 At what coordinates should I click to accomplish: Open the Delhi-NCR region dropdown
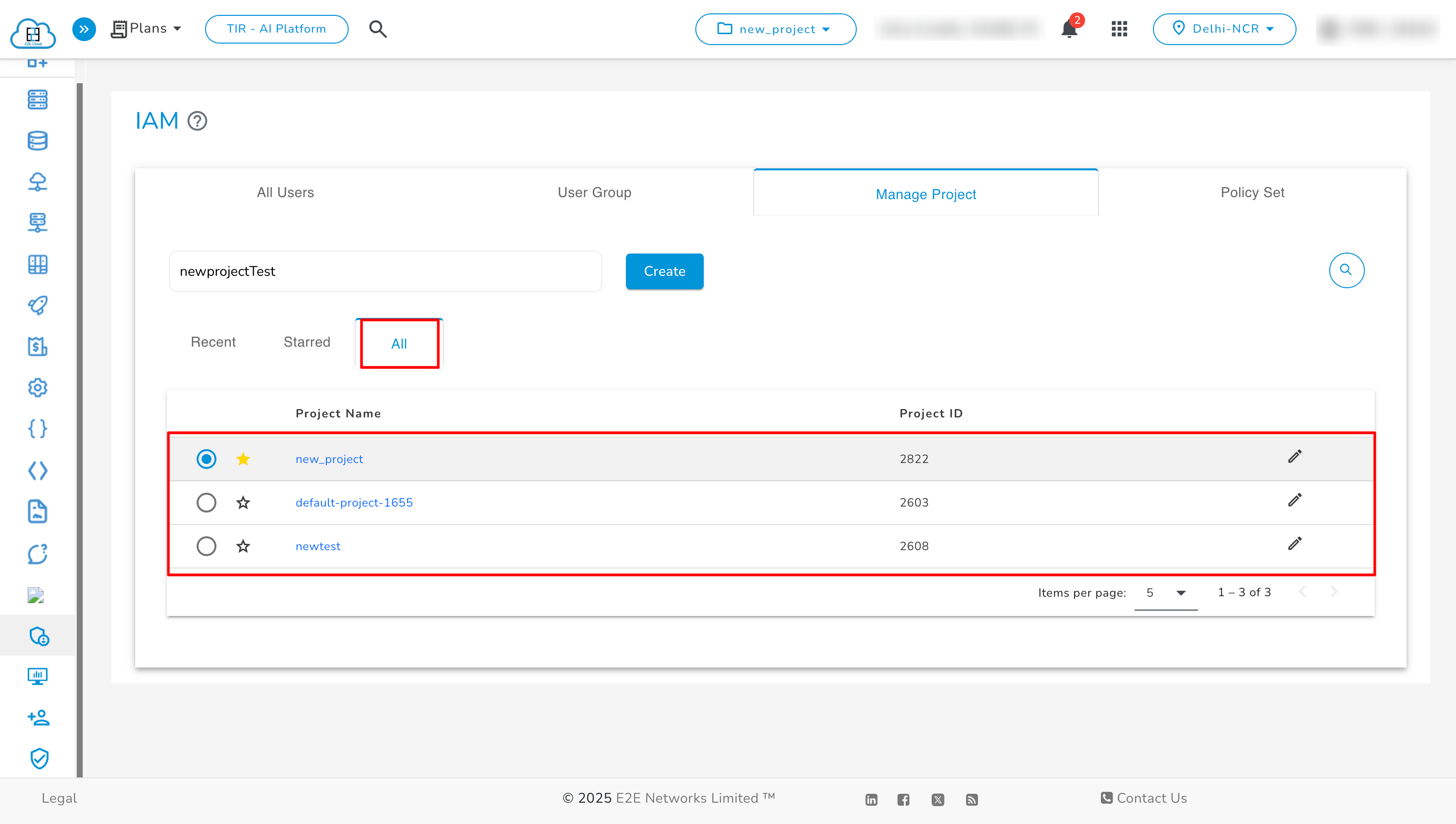[1224, 29]
